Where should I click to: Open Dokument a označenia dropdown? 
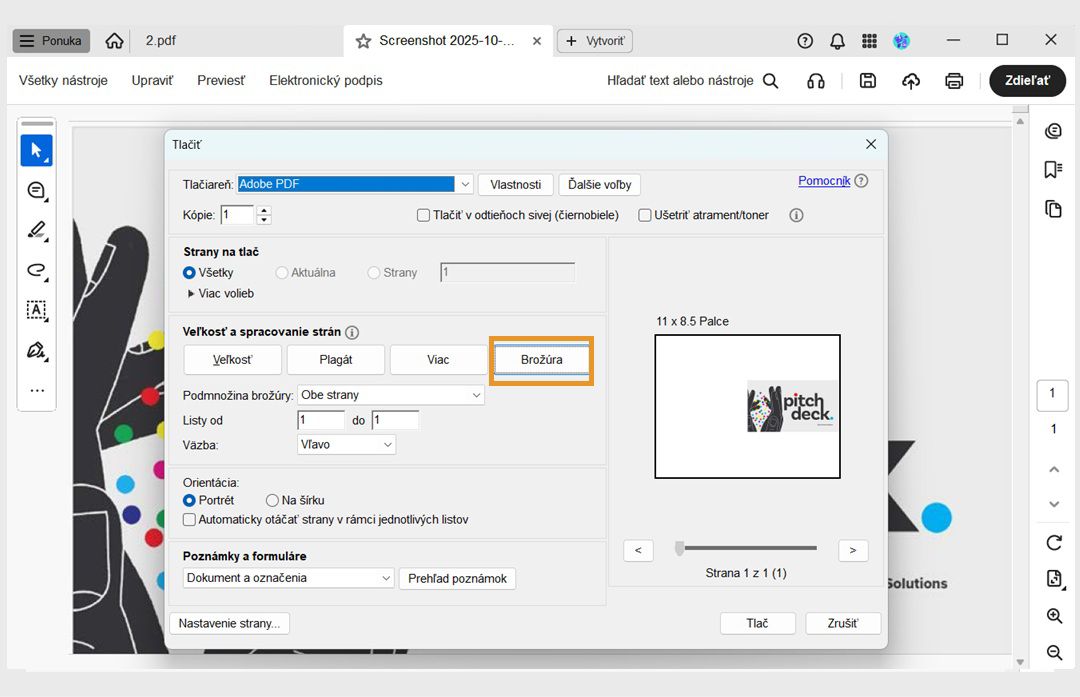point(289,579)
